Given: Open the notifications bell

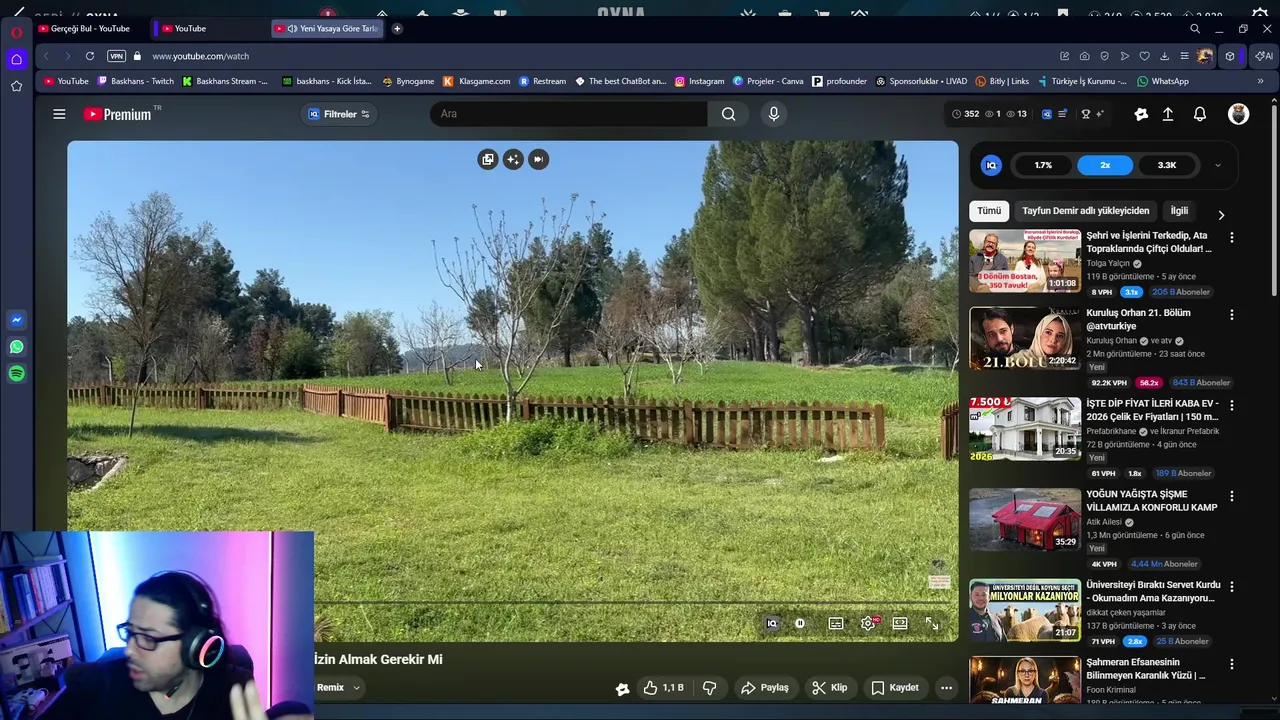Looking at the screenshot, I should coord(1200,114).
